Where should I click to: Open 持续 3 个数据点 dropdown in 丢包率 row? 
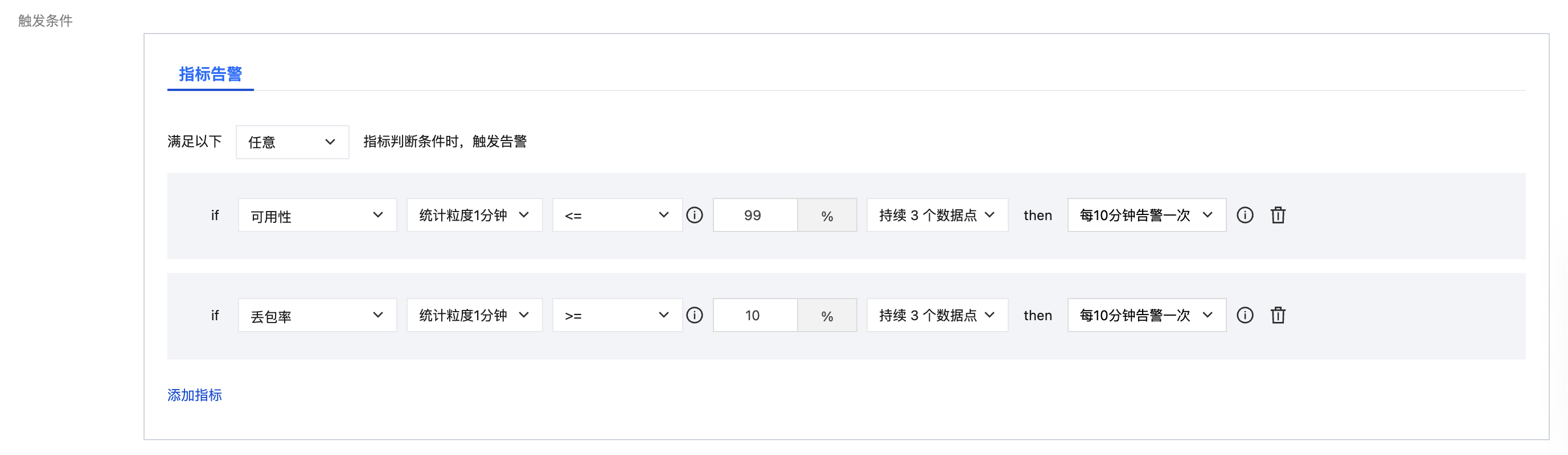937,315
